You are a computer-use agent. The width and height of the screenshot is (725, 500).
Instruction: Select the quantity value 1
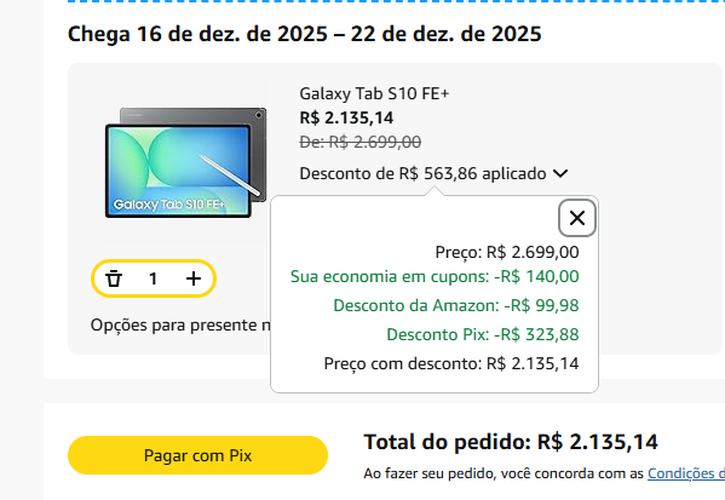point(153,279)
